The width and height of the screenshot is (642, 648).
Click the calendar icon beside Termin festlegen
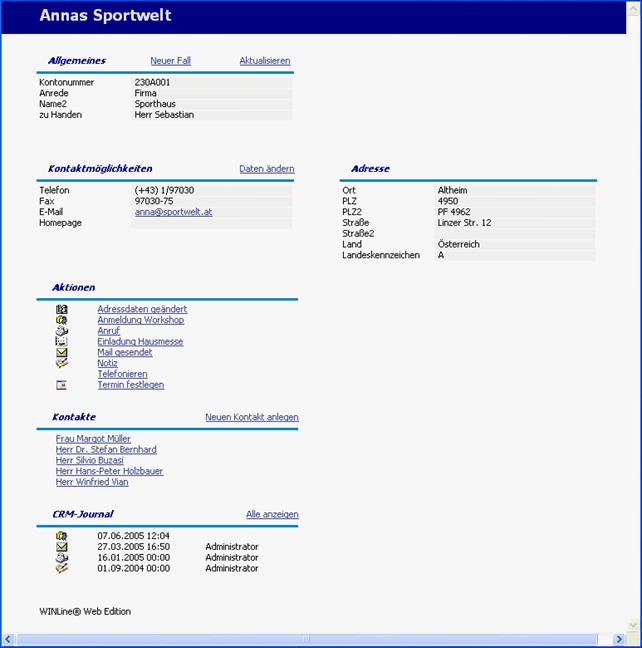point(62,385)
